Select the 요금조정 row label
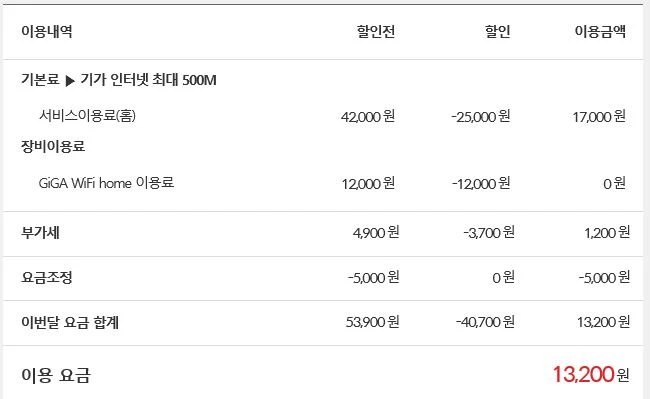The image size is (650, 399). click(47, 277)
